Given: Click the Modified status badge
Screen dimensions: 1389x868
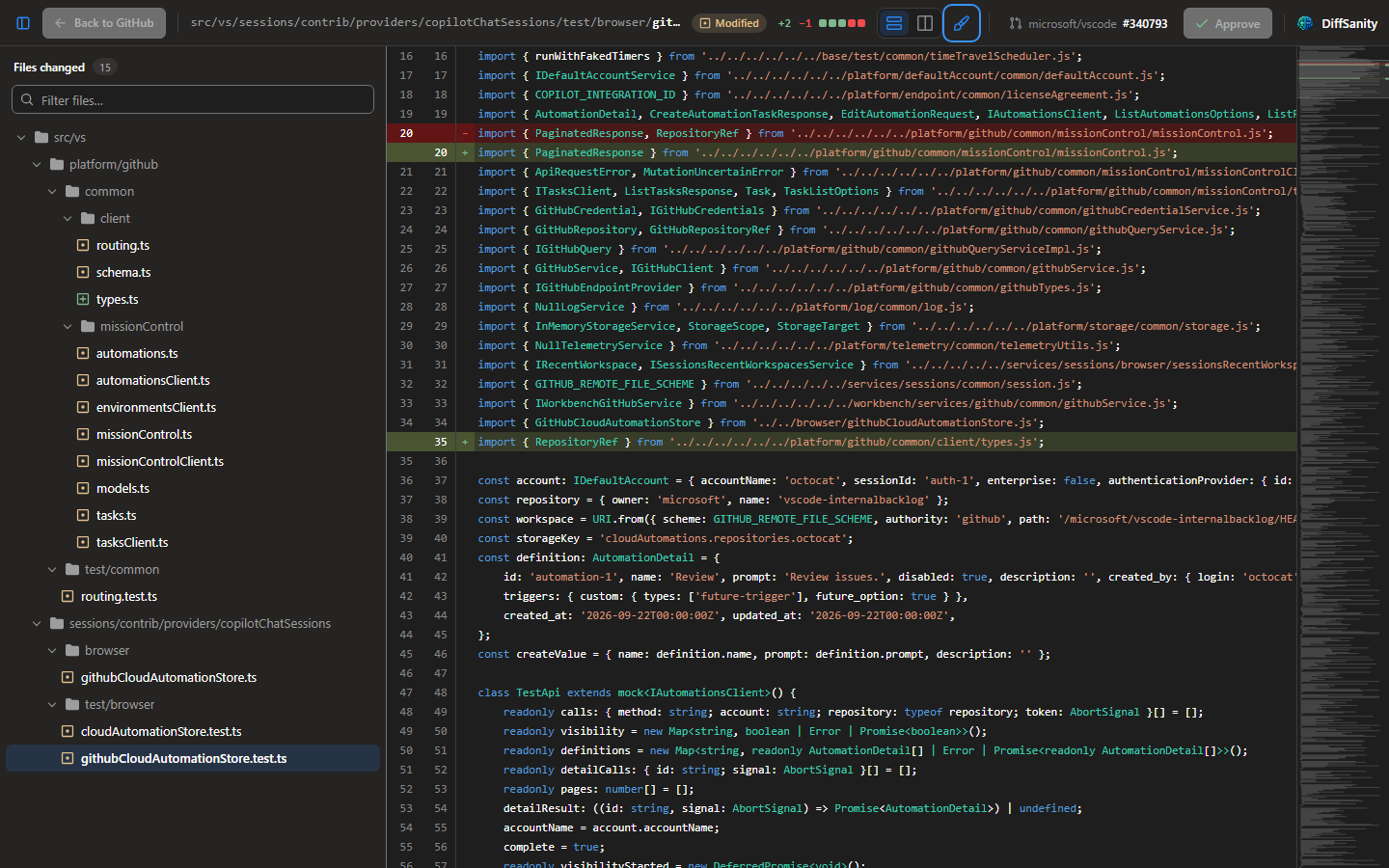Looking at the screenshot, I should [730, 23].
